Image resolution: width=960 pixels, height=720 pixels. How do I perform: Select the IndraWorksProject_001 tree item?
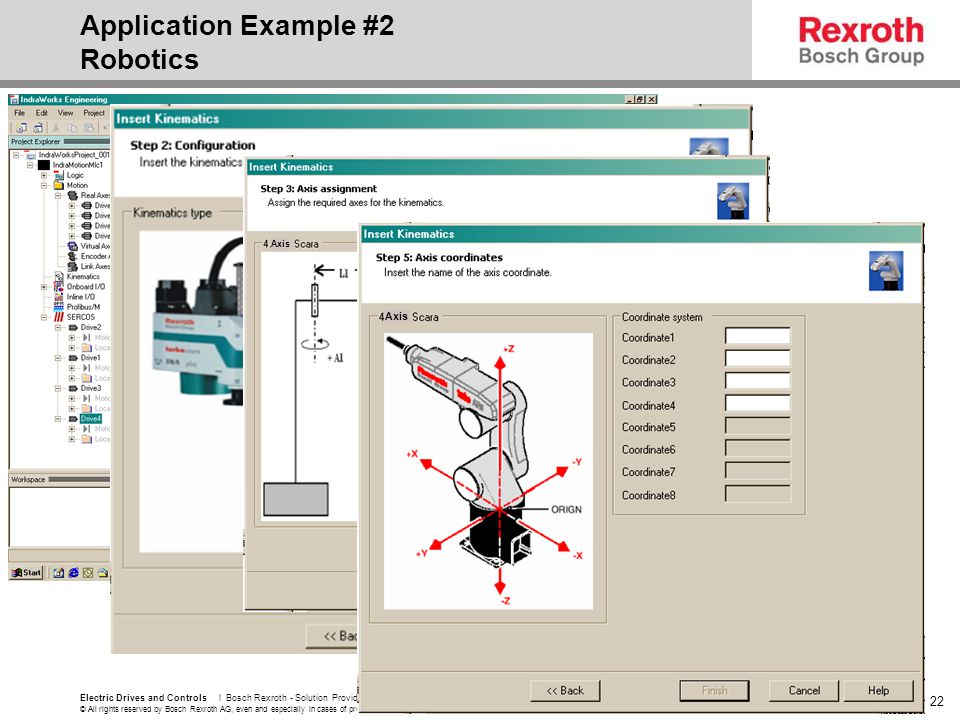(74, 156)
